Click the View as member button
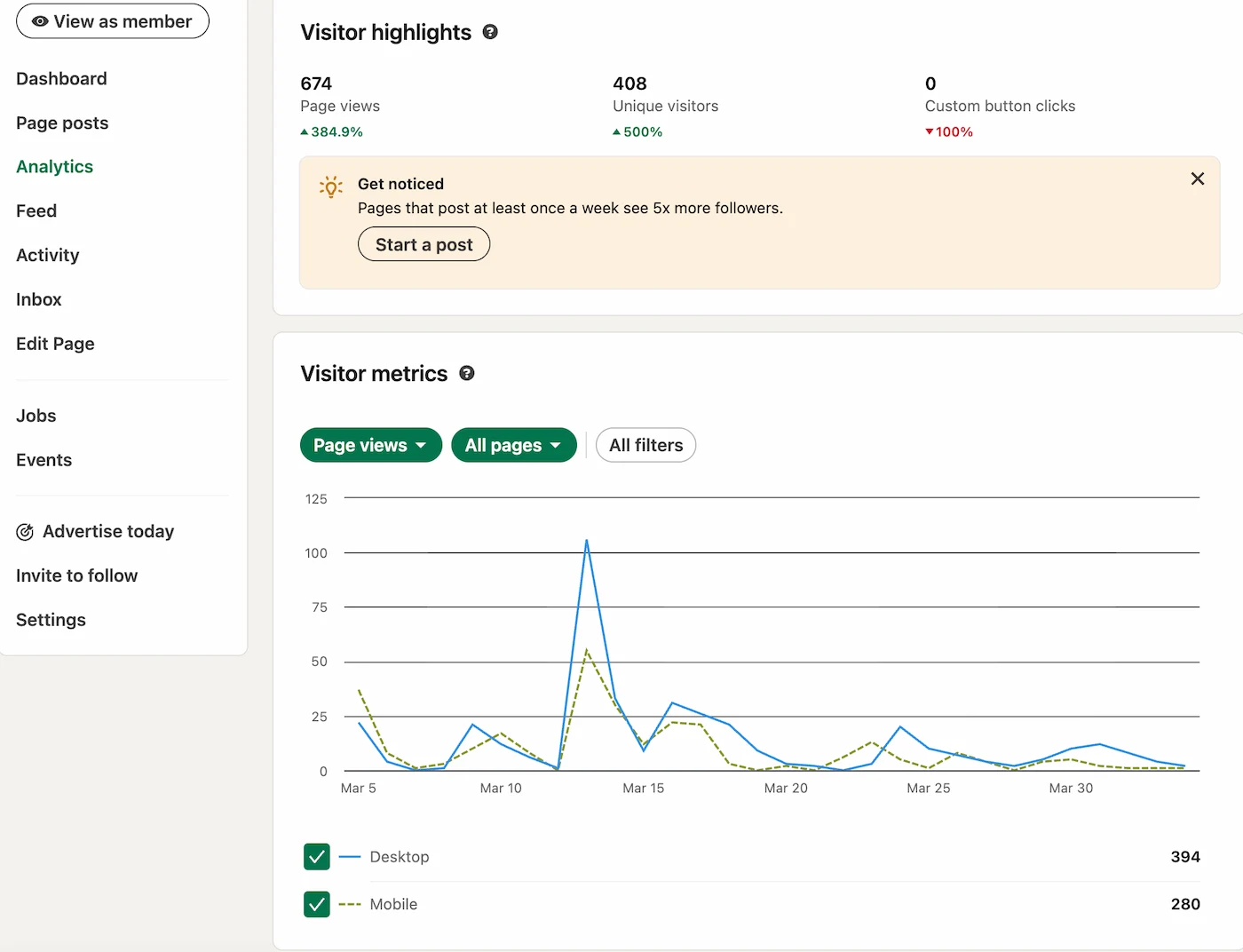The height and width of the screenshot is (952, 1243). tap(112, 20)
